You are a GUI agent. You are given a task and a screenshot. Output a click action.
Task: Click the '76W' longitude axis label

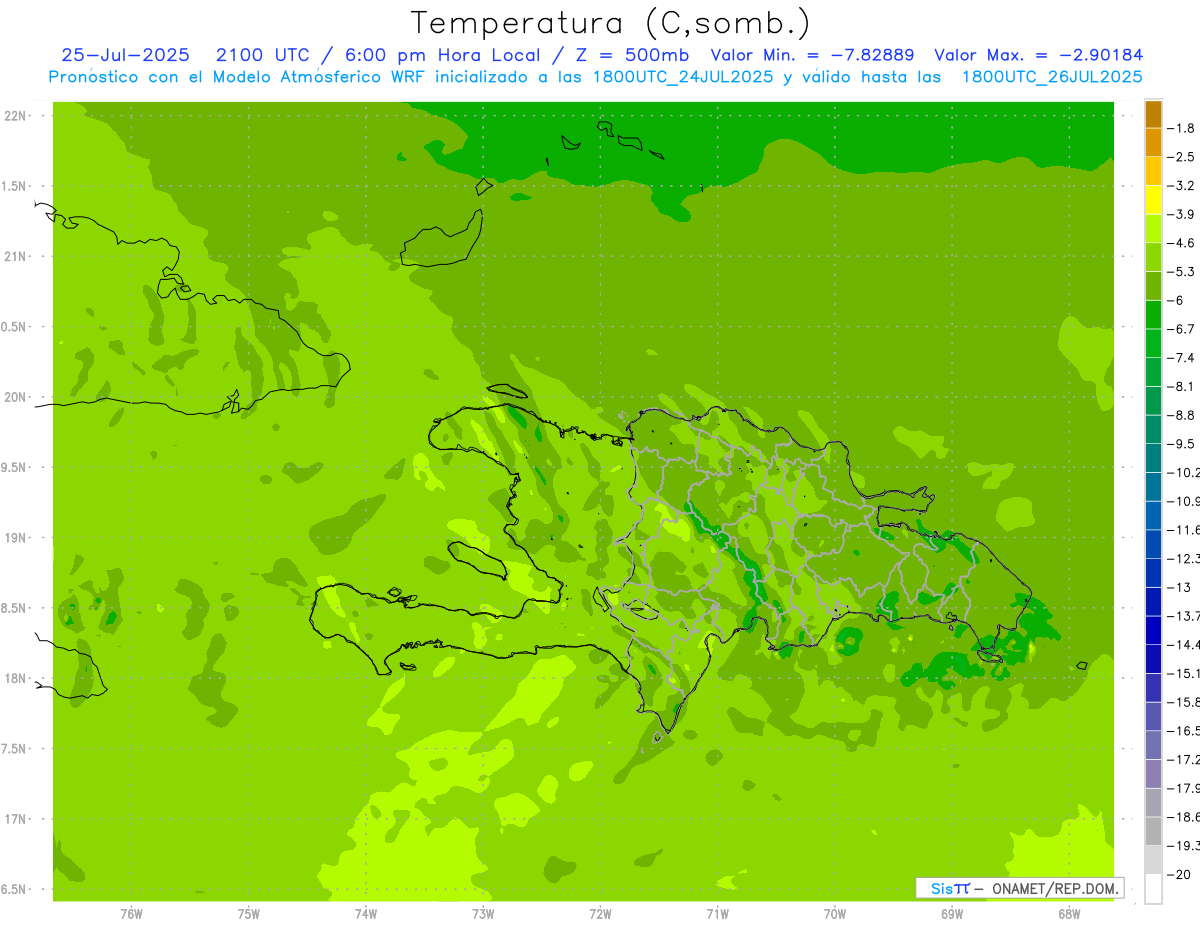131,914
